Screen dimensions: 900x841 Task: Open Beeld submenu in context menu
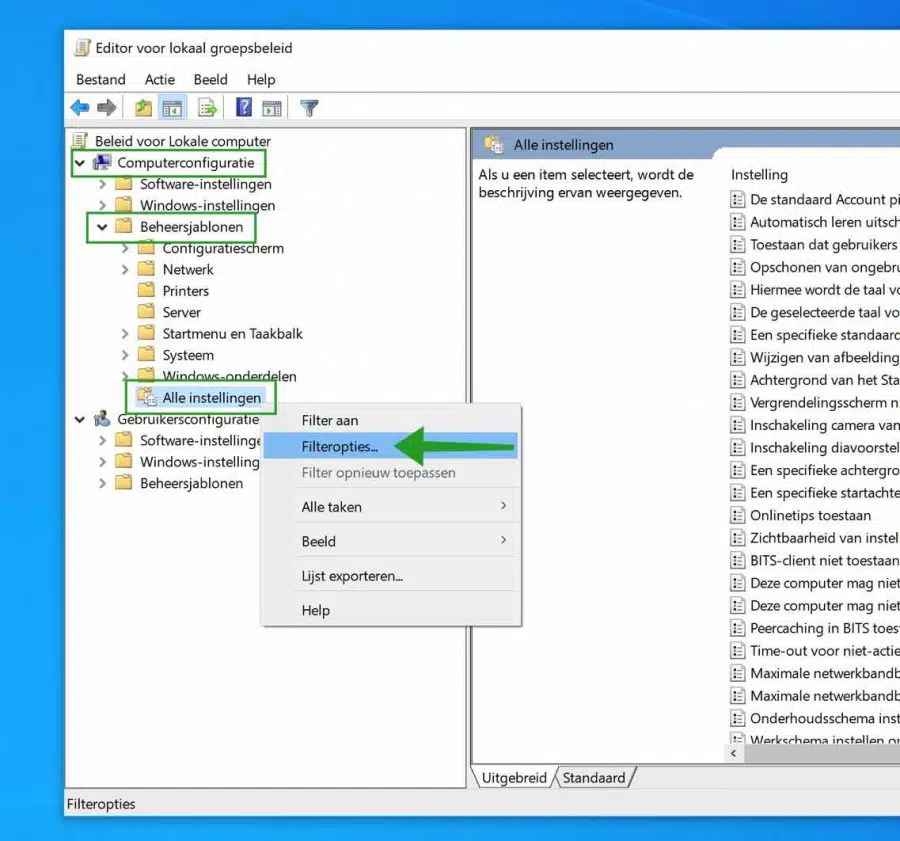391,541
